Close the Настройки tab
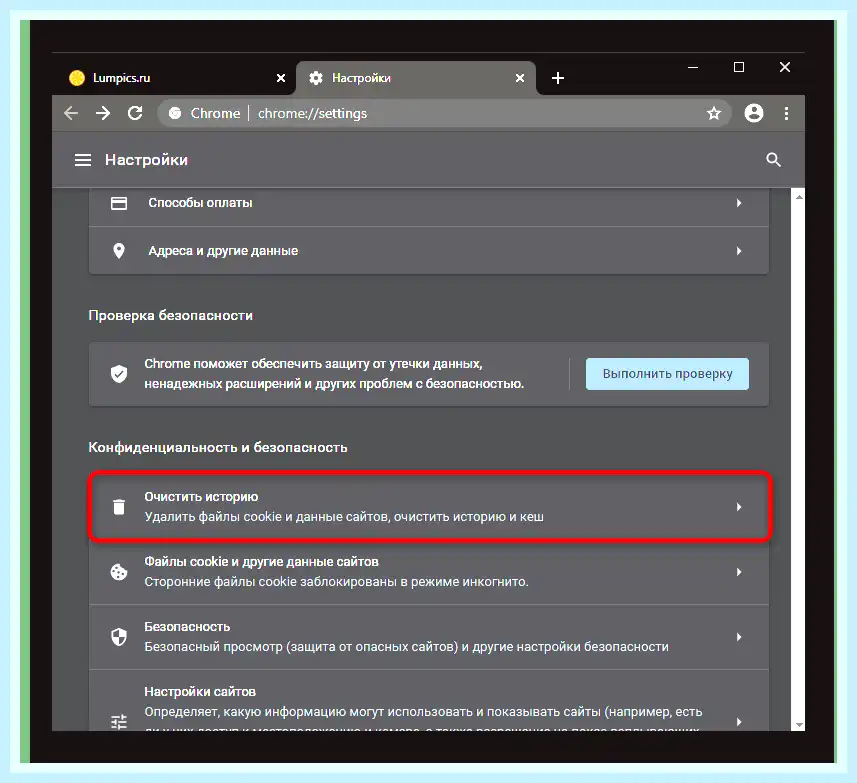 point(520,78)
